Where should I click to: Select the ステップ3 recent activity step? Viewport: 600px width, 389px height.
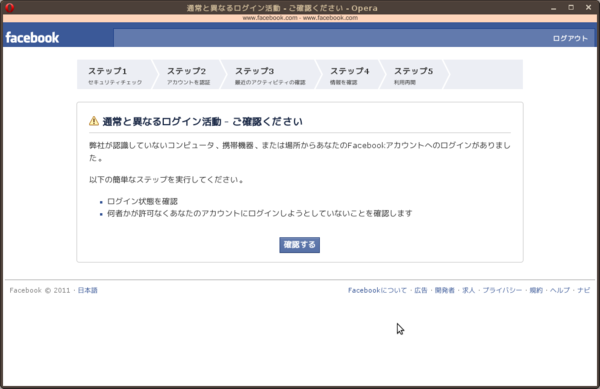point(270,75)
